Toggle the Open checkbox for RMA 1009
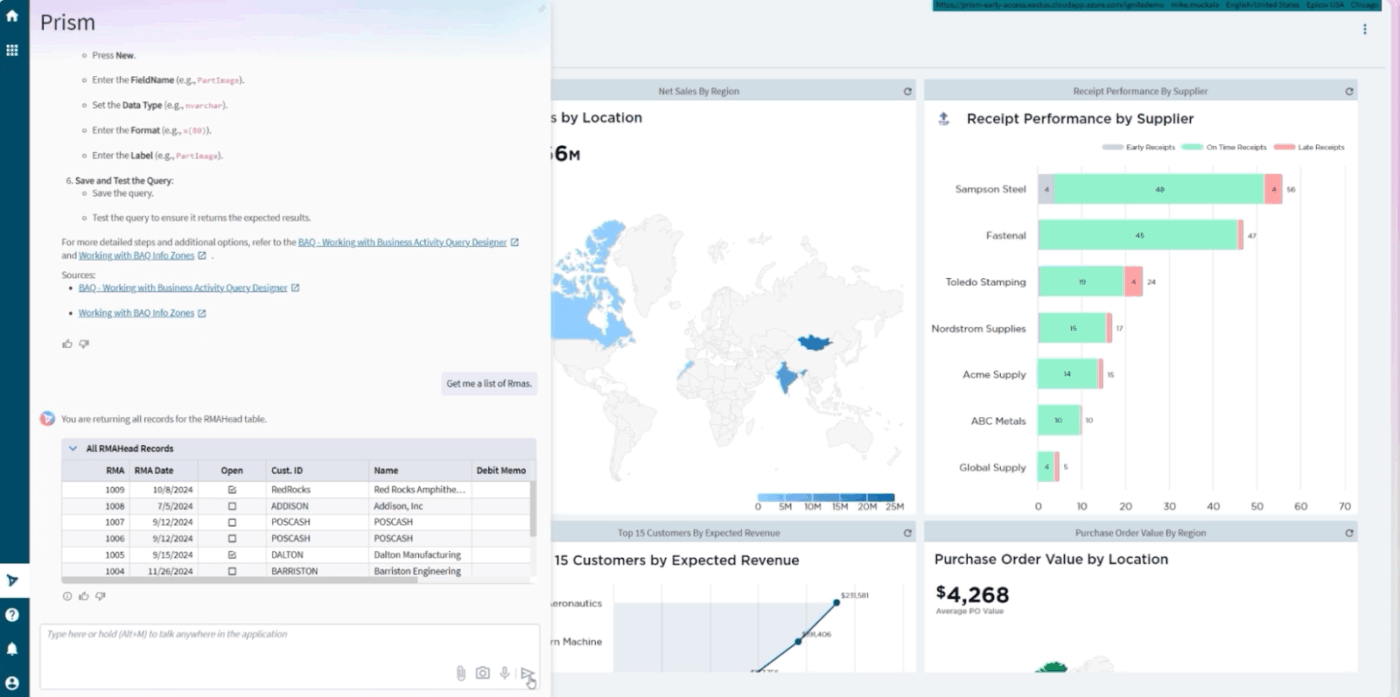Image resolution: width=1400 pixels, height=697 pixels. [x=232, y=490]
